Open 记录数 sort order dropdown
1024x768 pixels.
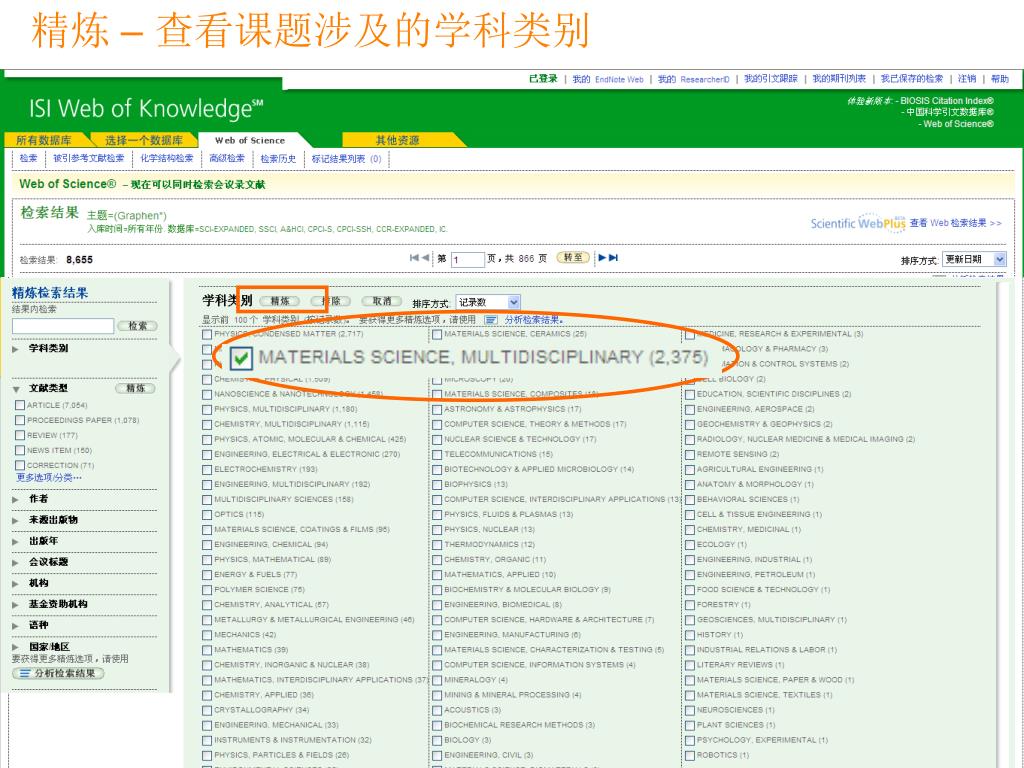coord(488,302)
